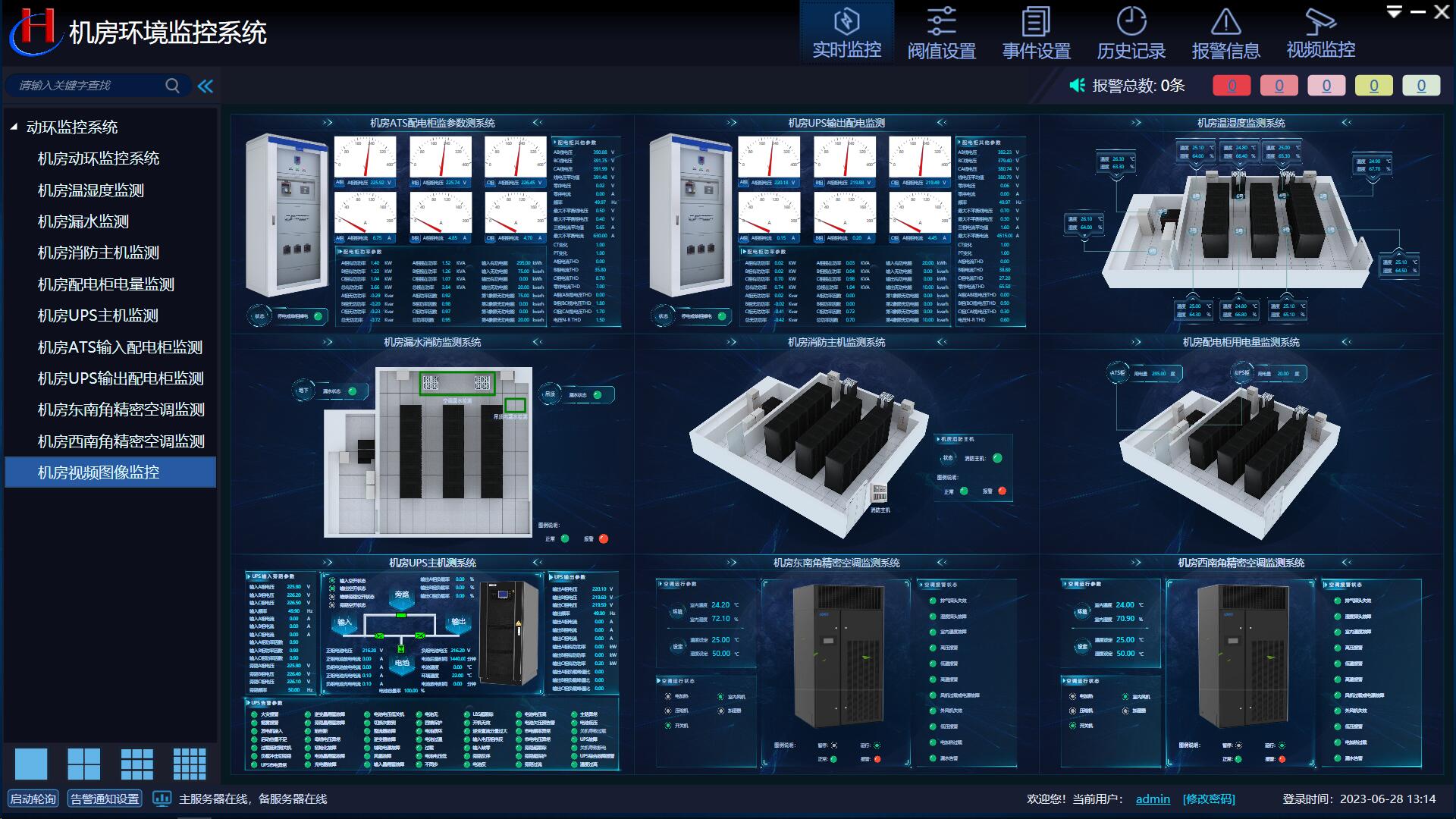Open 历史记录 history records

point(1131,33)
